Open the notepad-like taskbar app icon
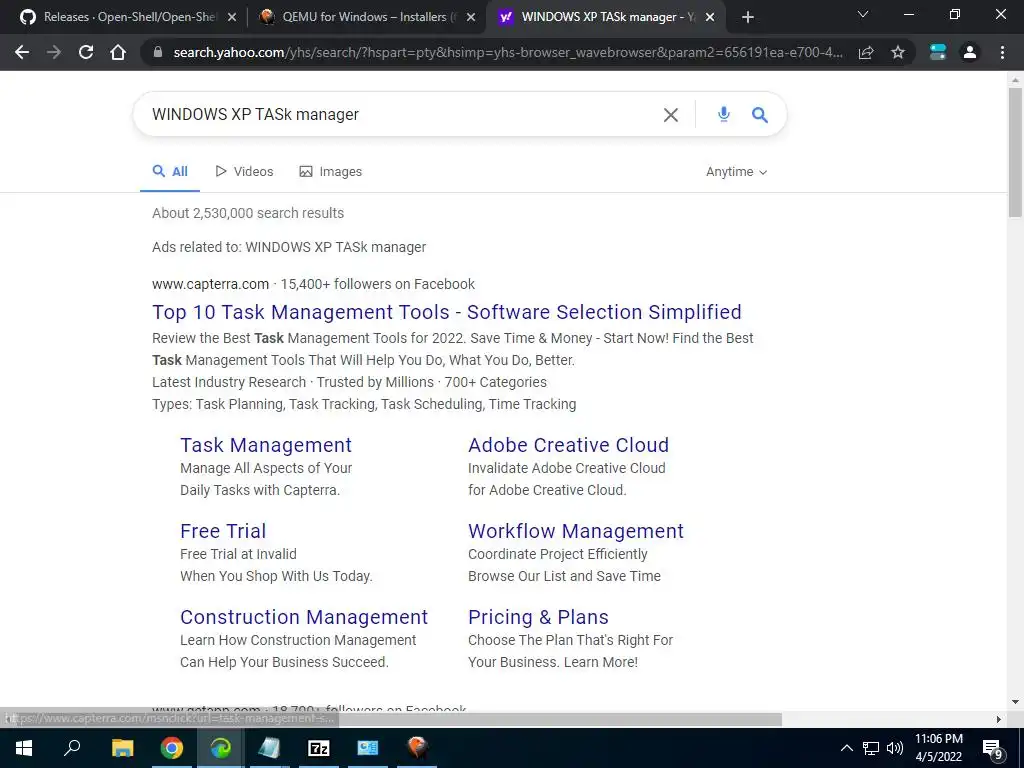This screenshot has height=768, width=1024. tap(269, 748)
